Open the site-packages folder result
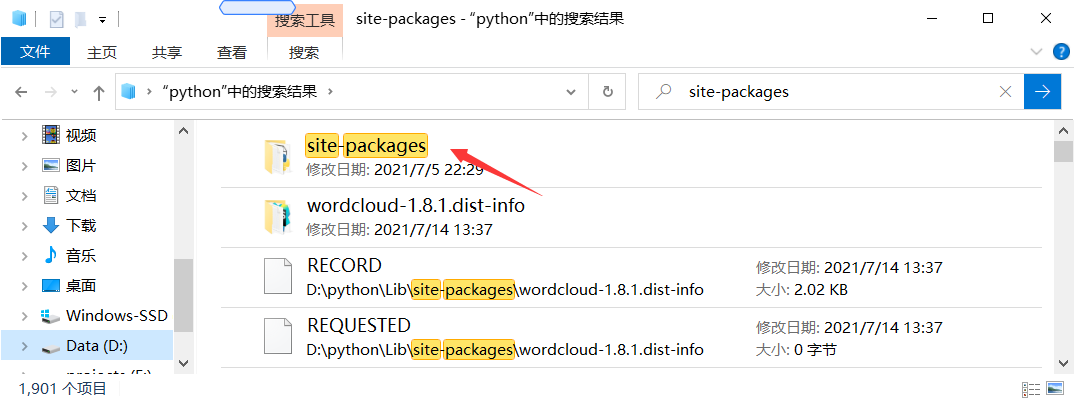1075x404 pixels. click(x=366, y=146)
